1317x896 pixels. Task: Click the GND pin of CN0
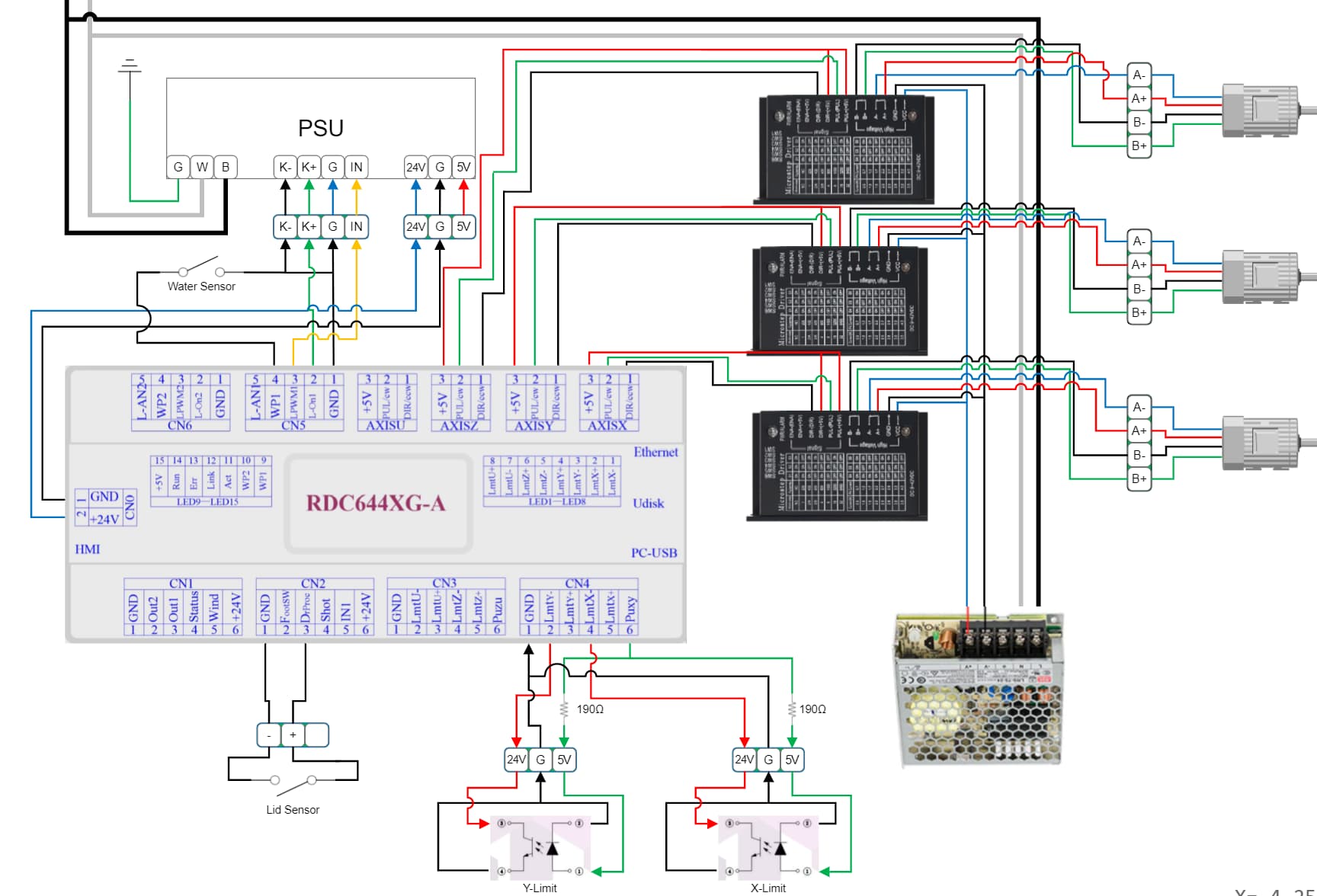point(104,497)
